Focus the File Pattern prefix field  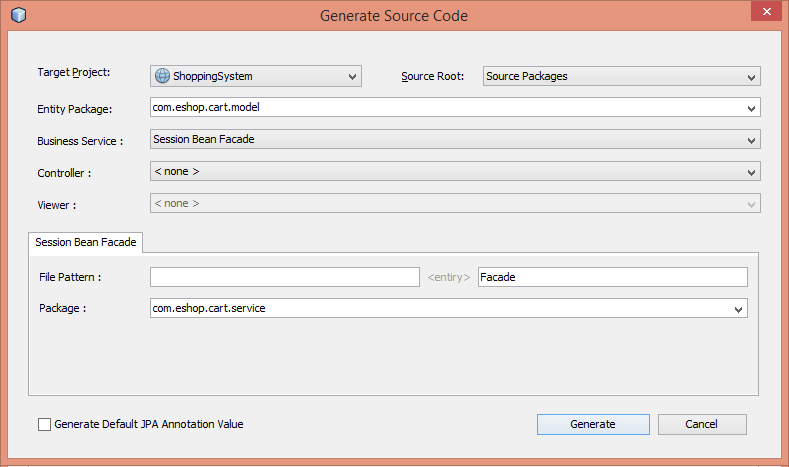(284, 277)
